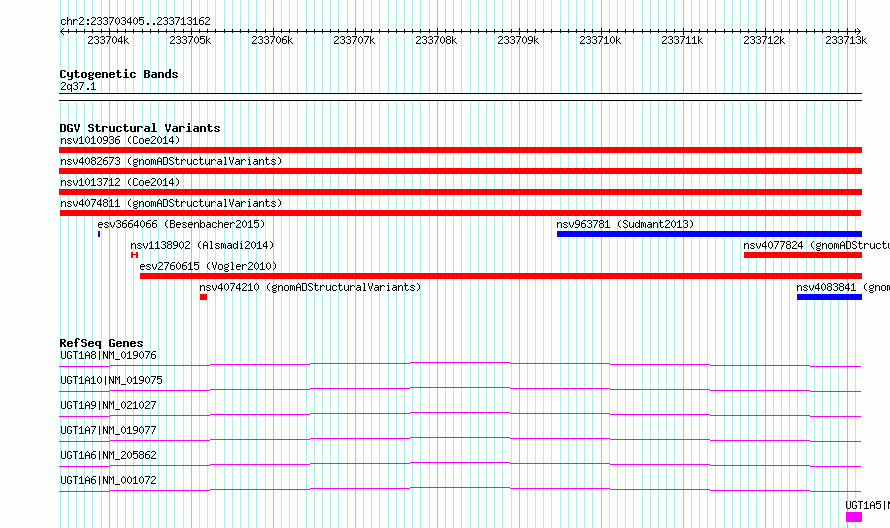Click the UGT1A6|NM_205862 gene label
Screen dimensions: 890x528
(x=108, y=455)
